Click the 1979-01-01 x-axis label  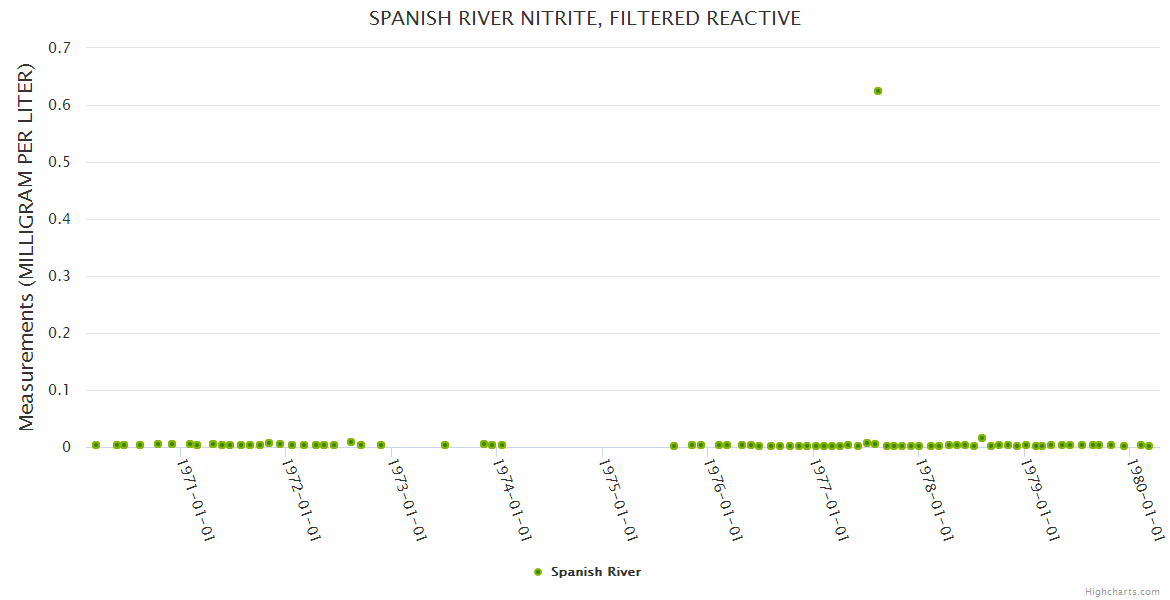tap(1042, 499)
